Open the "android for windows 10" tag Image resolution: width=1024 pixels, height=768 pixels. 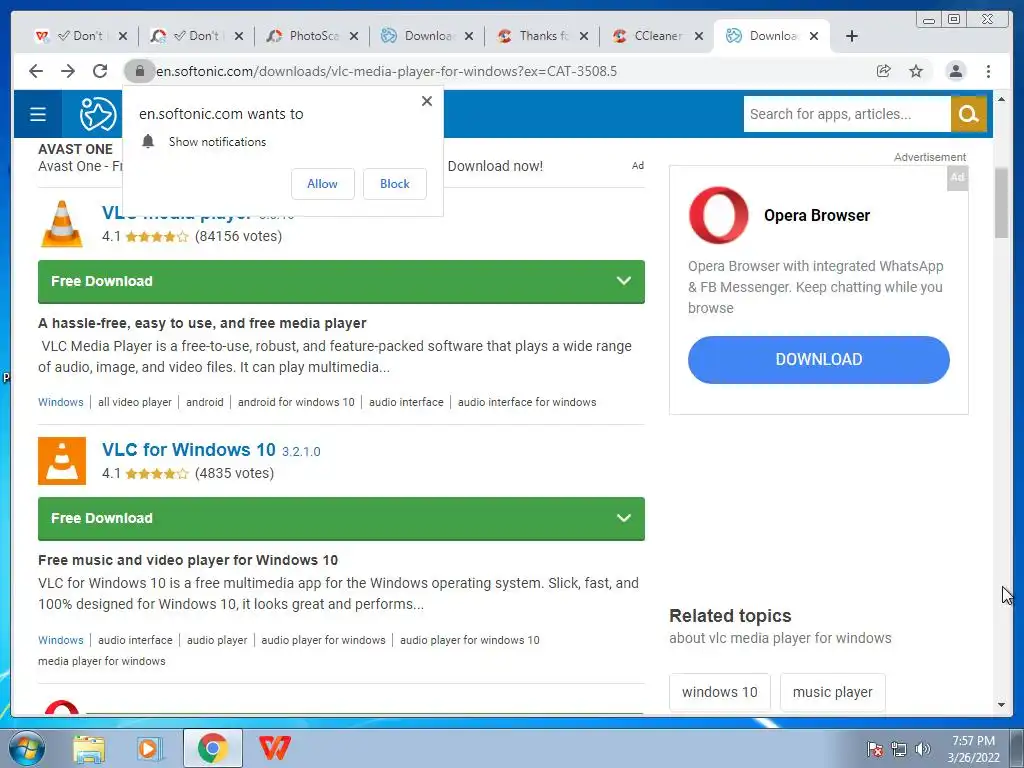tap(296, 402)
